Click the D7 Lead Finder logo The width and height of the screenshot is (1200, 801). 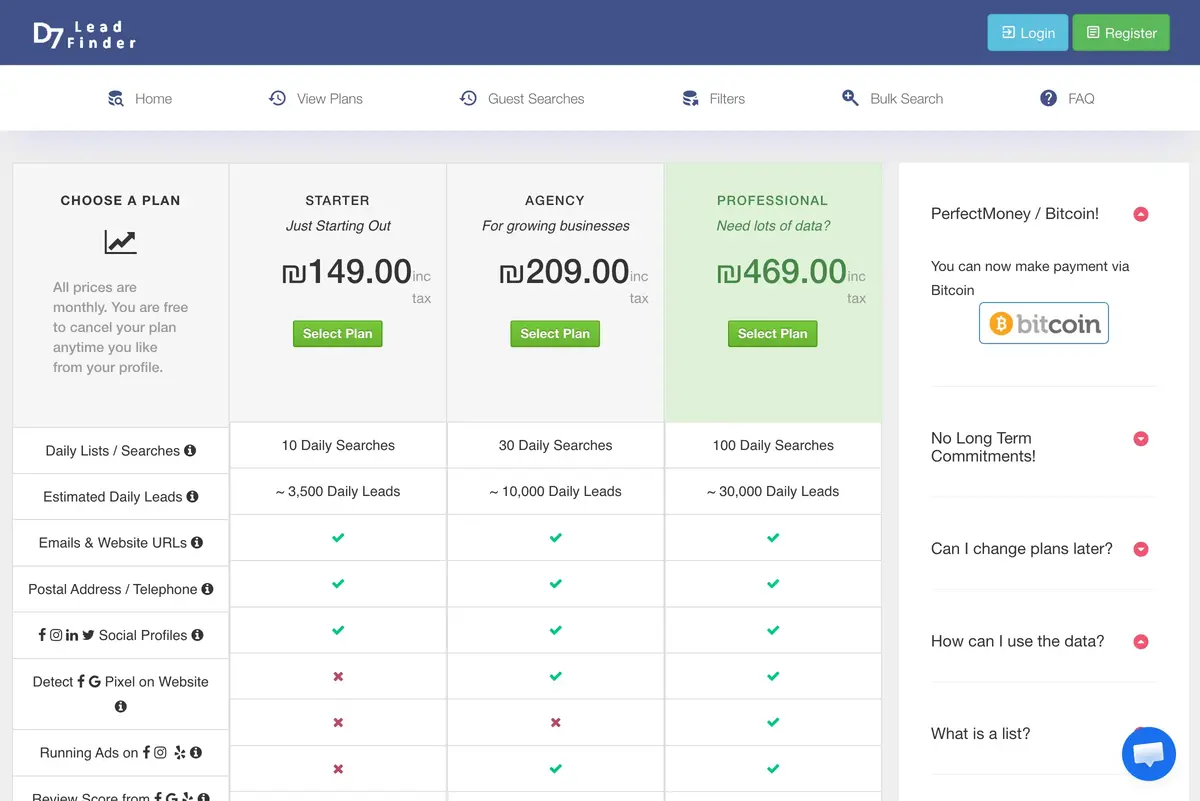pyautogui.click(x=84, y=33)
